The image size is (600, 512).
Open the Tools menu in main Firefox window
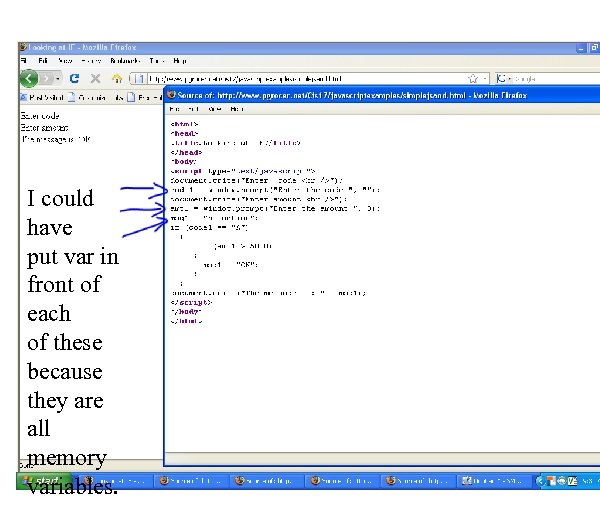157,61
